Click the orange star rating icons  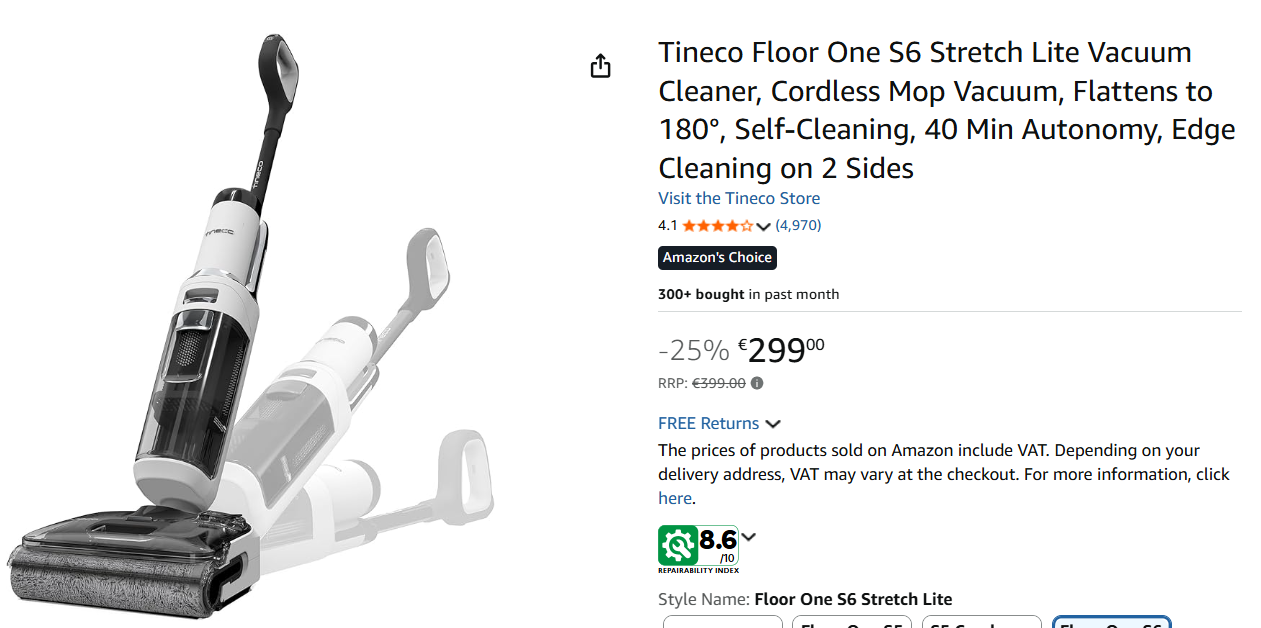[x=717, y=226]
